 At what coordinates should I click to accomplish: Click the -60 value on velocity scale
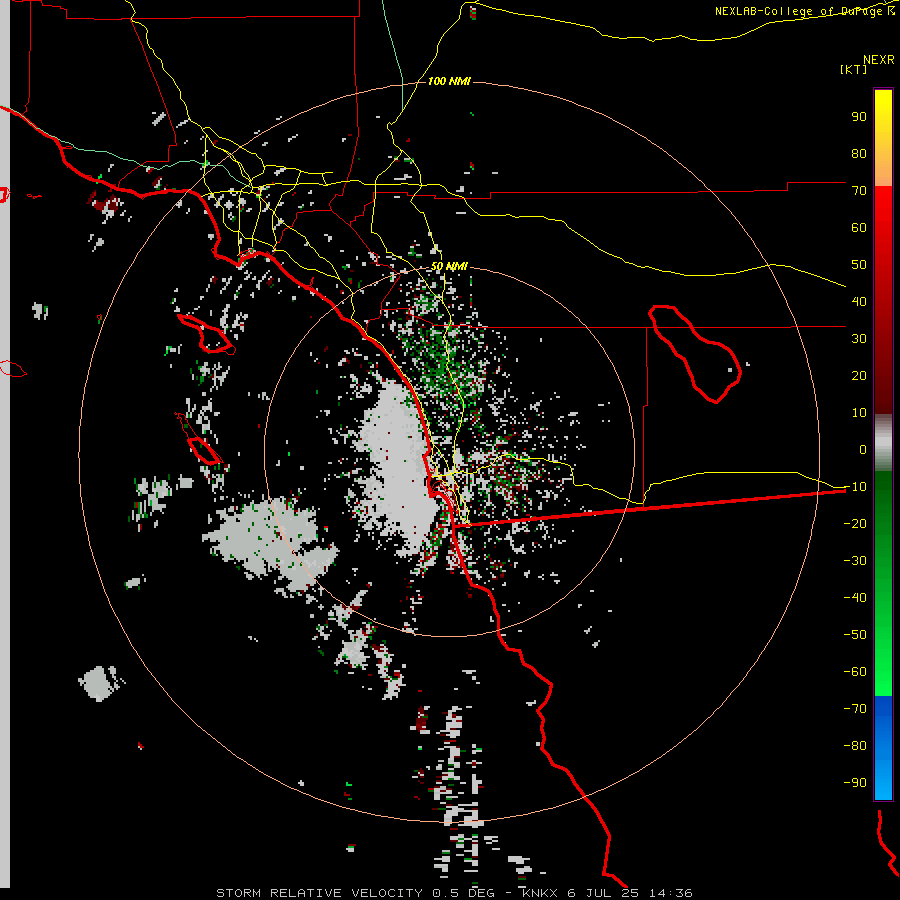855,672
